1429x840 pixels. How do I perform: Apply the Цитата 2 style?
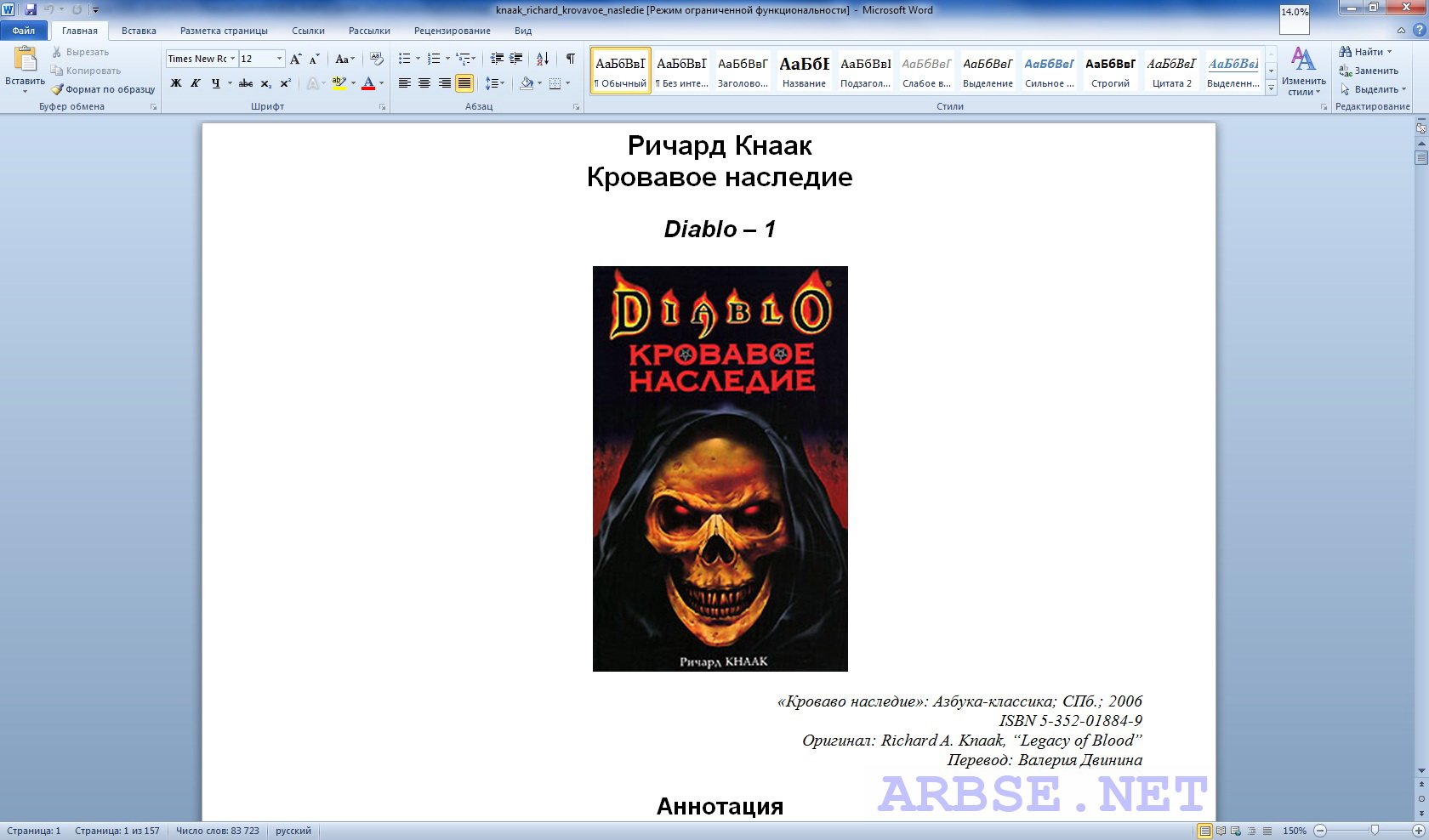tap(1171, 71)
